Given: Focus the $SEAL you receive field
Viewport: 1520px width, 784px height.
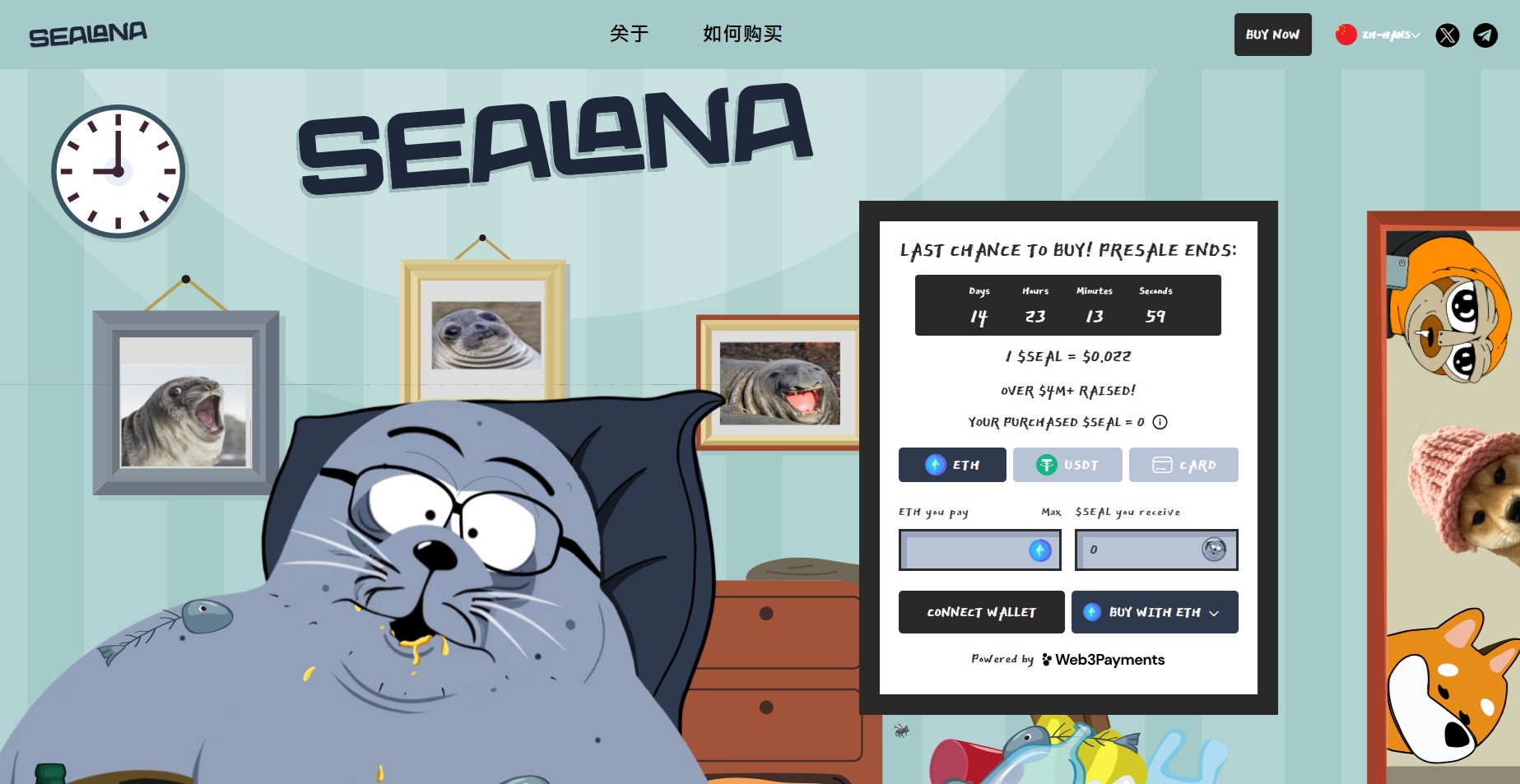Looking at the screenshot, I should pyautogui.click(x=1156, y=550).
